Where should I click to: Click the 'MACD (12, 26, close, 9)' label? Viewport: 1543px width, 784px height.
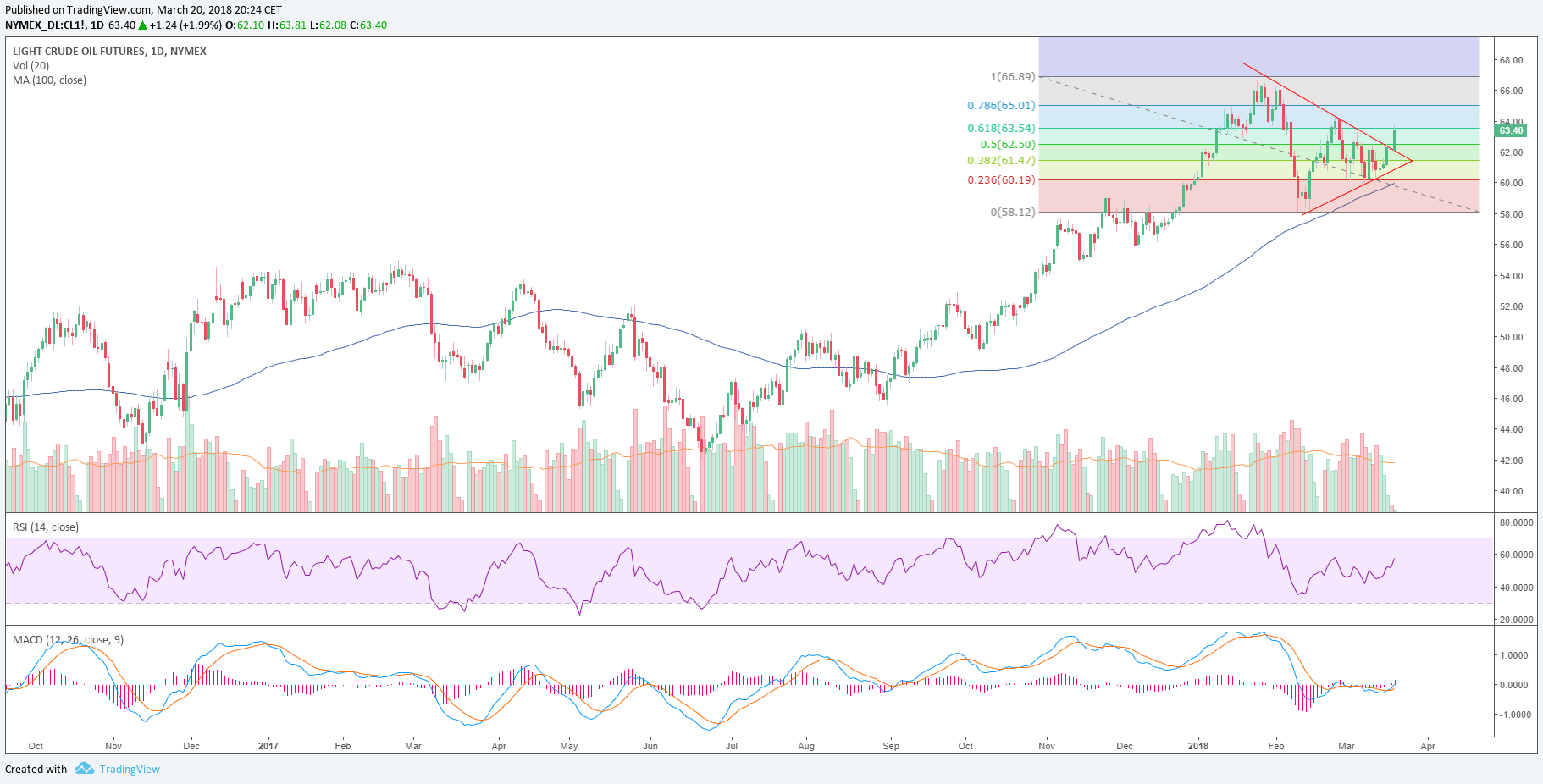[68, 639]
